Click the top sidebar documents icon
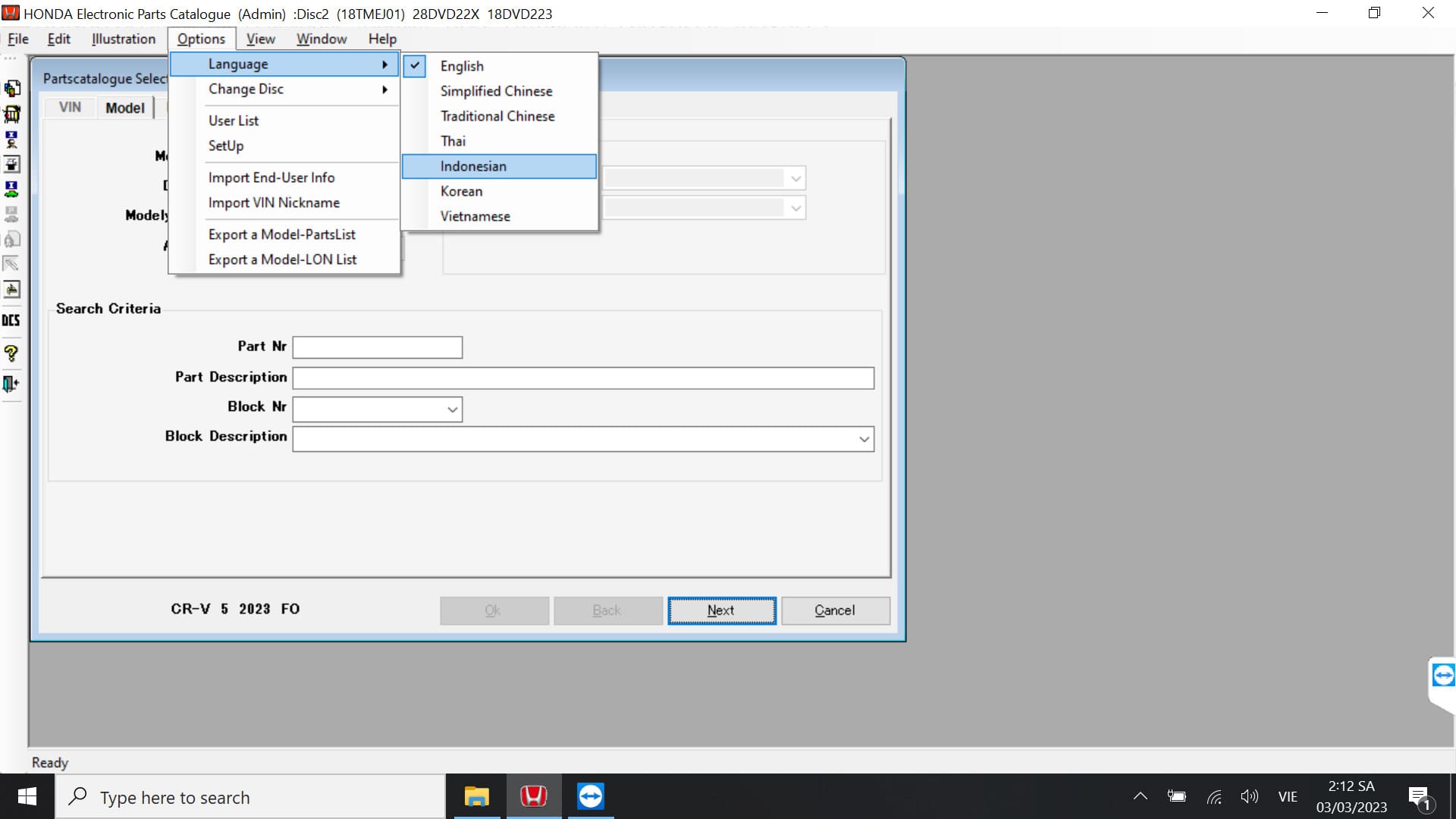 pos(11,89)
